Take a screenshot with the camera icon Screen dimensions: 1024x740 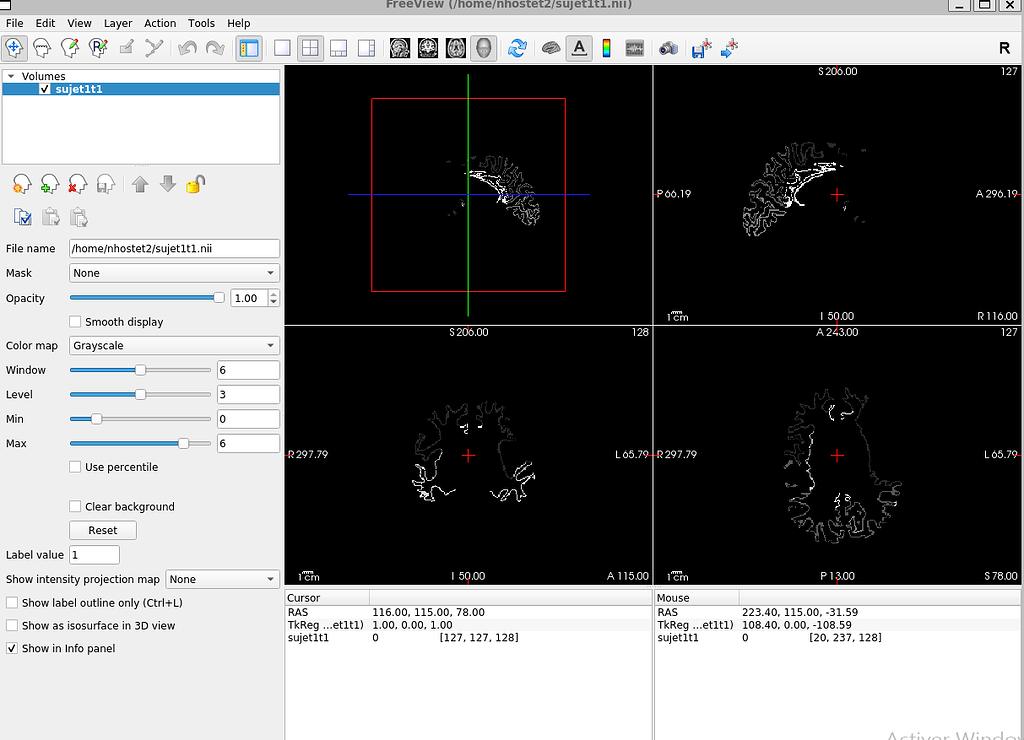click(x=668, y=47)
